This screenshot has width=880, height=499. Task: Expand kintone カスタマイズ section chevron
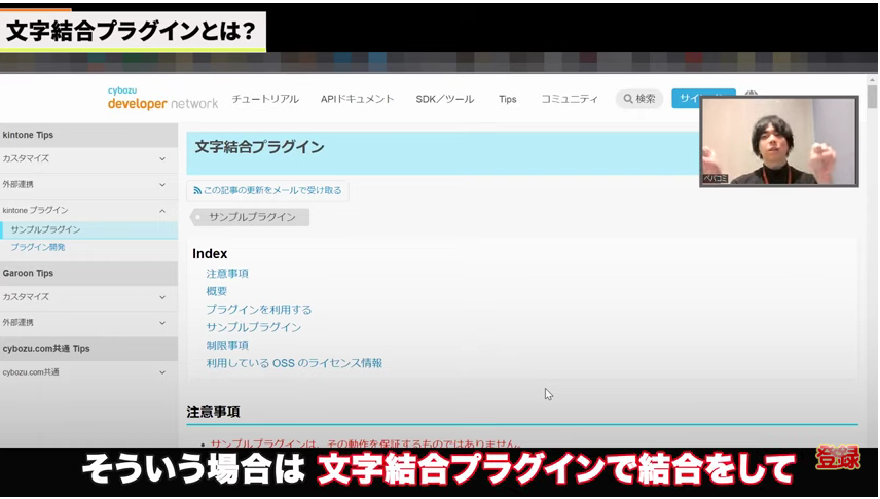tap(162, 159)
